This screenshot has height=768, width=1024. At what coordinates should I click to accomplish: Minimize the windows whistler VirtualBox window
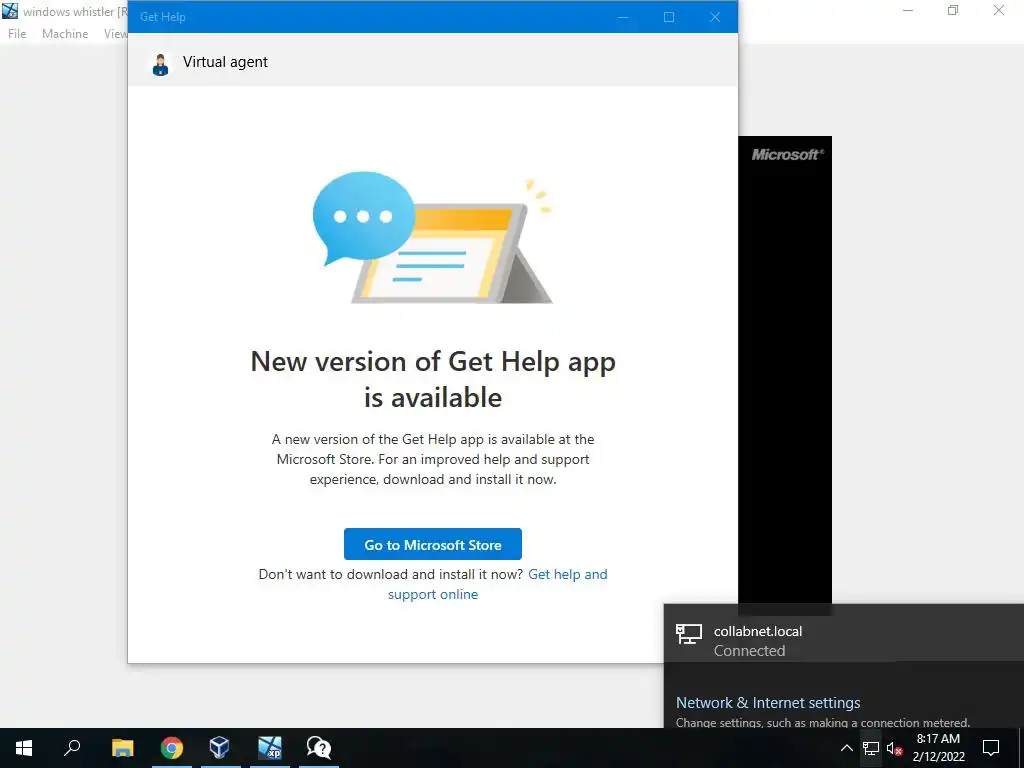coord(908,10)
